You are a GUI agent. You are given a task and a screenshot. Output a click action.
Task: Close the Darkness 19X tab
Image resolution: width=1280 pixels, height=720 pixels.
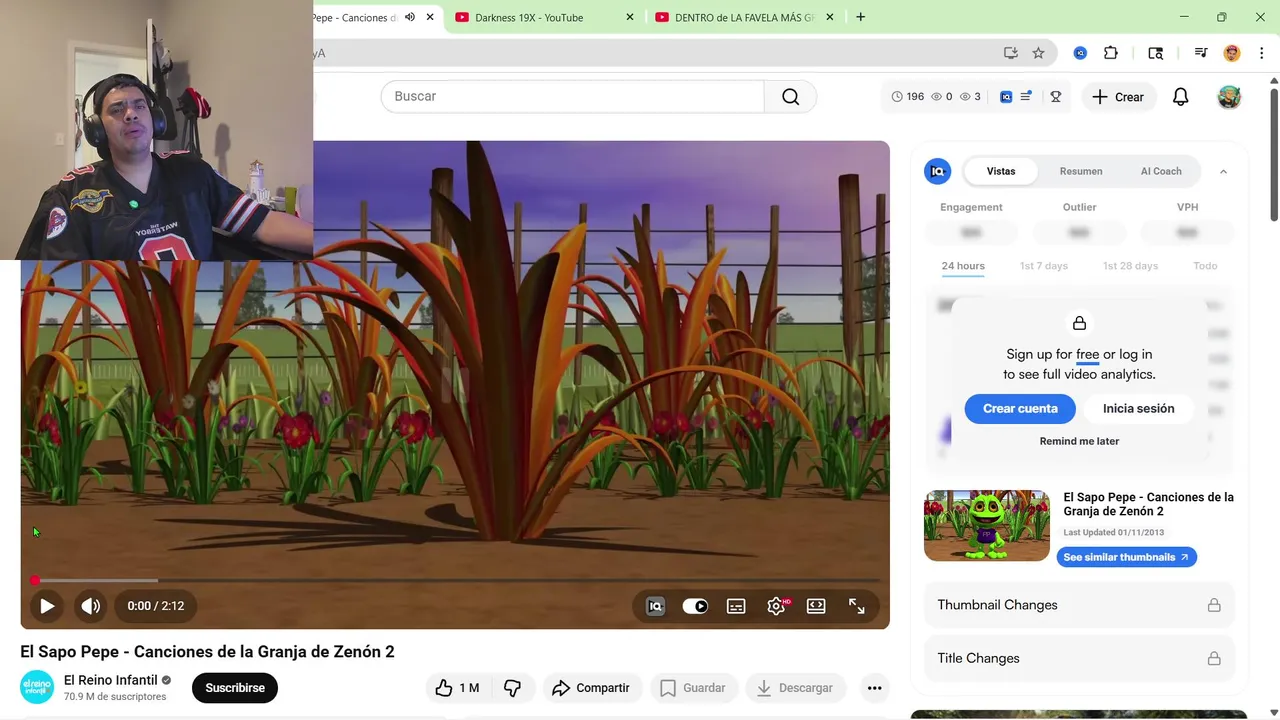[630, 17]
